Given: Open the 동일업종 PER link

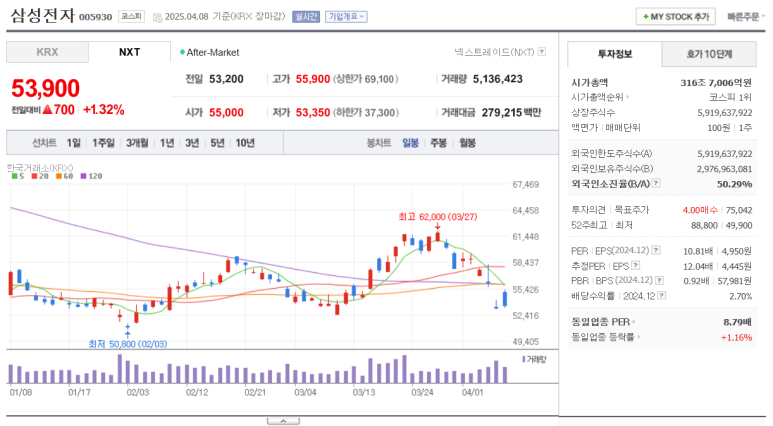Looking at the screenshot, I should (603, 322).
